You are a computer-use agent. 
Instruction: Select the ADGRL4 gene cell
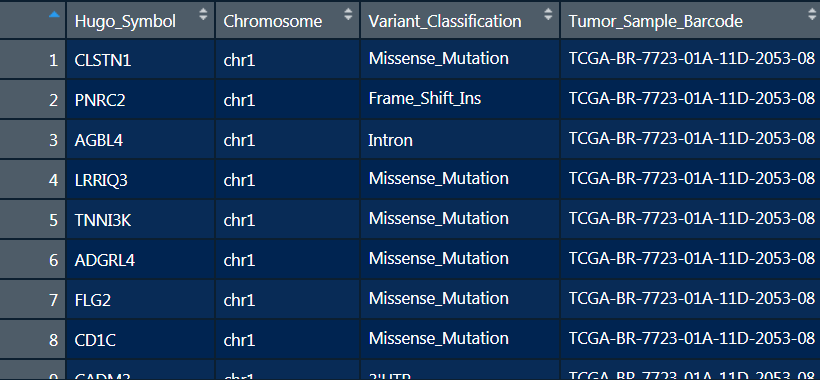[141, 260]
